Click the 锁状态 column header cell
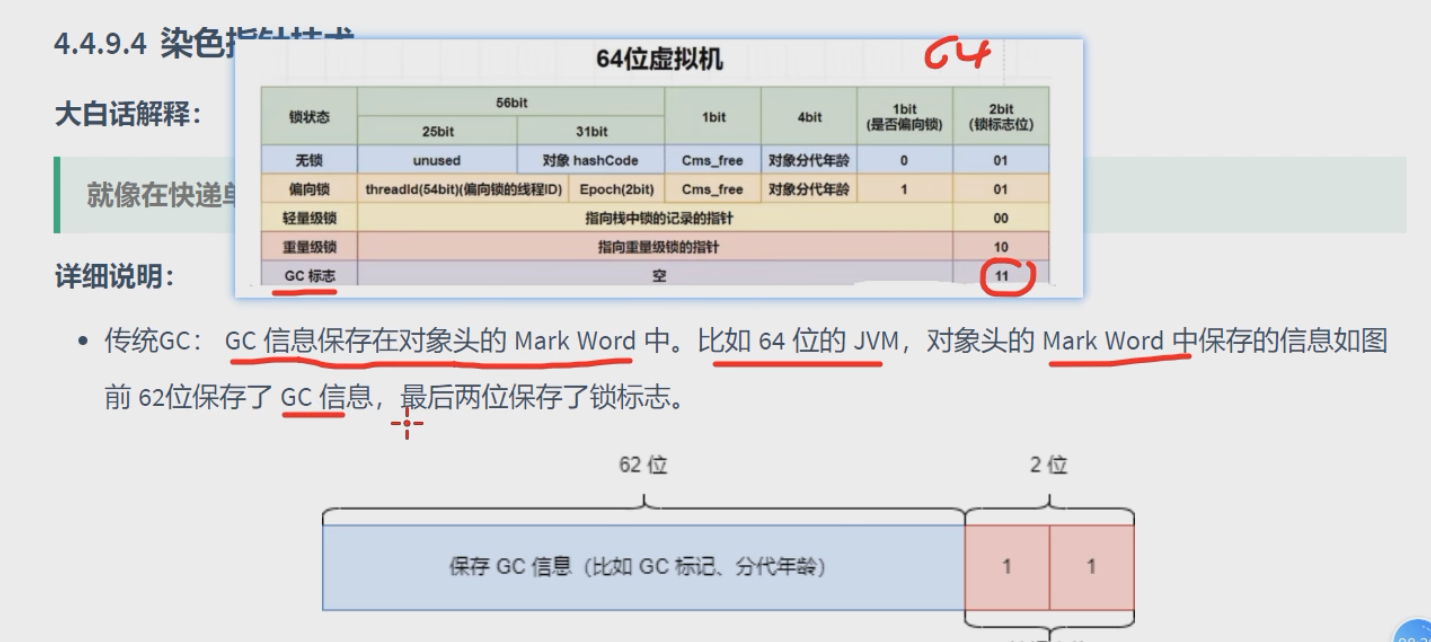Image resolution: width=1431 pixels, height=642 pixels. tap(309, 117)
